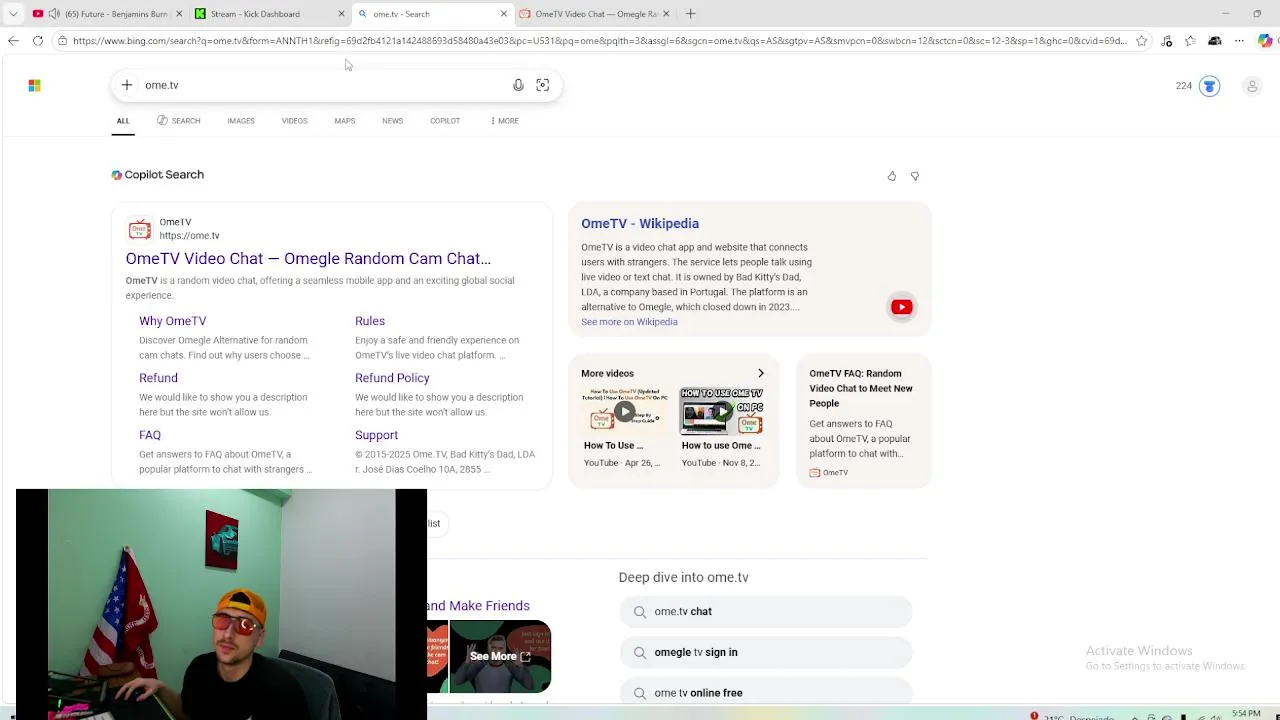Switch to the YouTube Future - Benjamins tab
The image size is (1280, 720).
[x=108, y=14]
